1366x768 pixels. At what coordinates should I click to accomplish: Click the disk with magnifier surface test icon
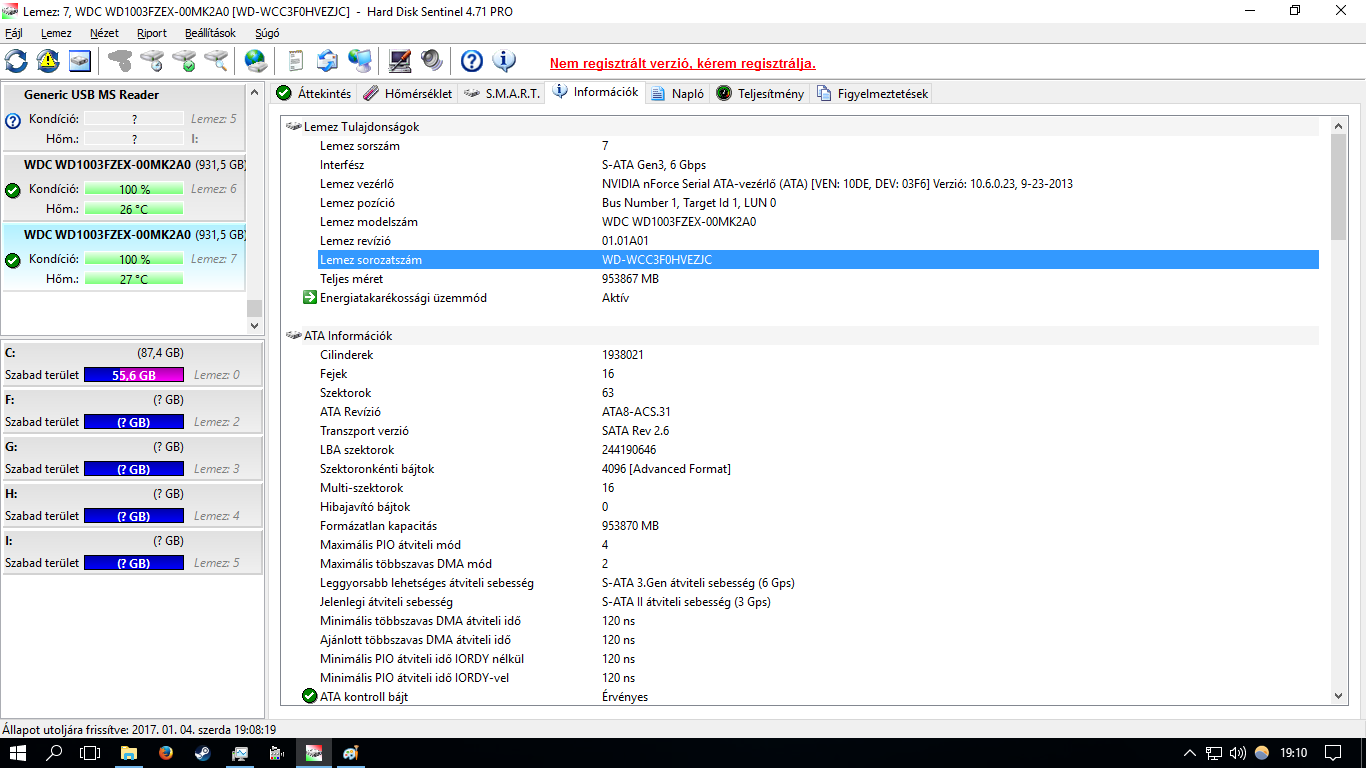coord(216,60)
